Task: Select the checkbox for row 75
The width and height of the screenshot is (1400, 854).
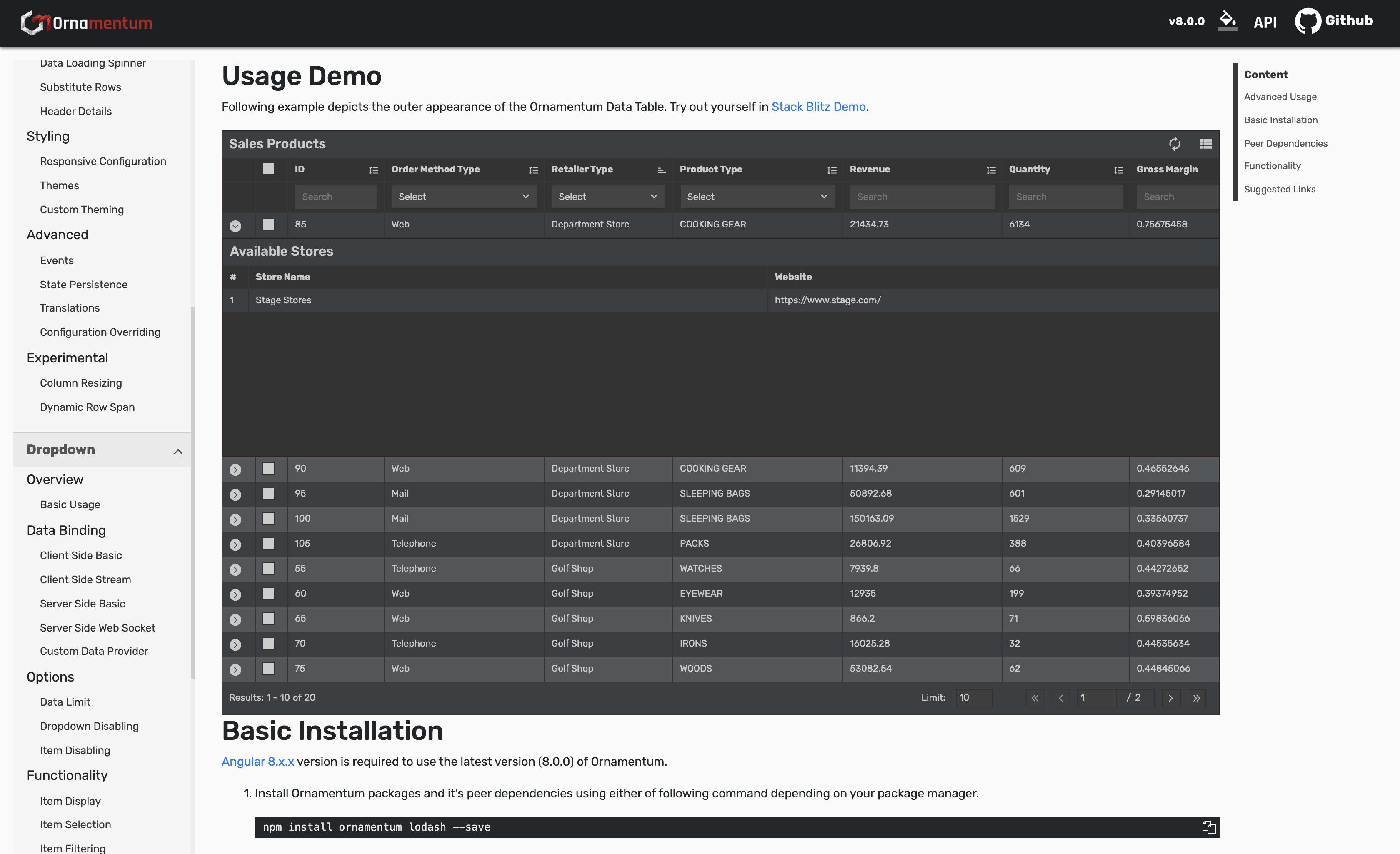Action: pyautogui.click(x=269, y=669)
